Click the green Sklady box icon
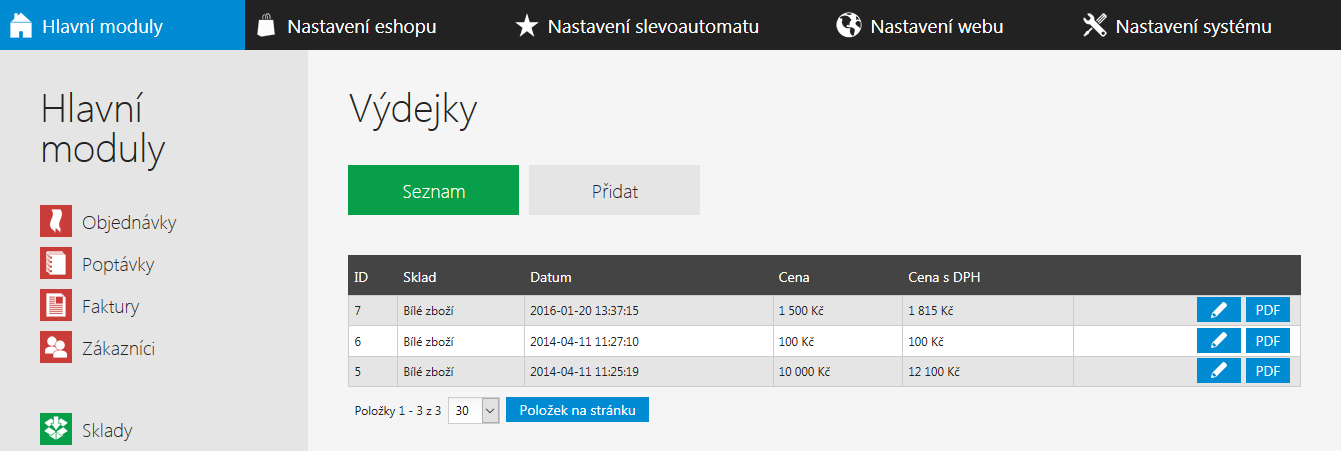 (x=56, y=429)
